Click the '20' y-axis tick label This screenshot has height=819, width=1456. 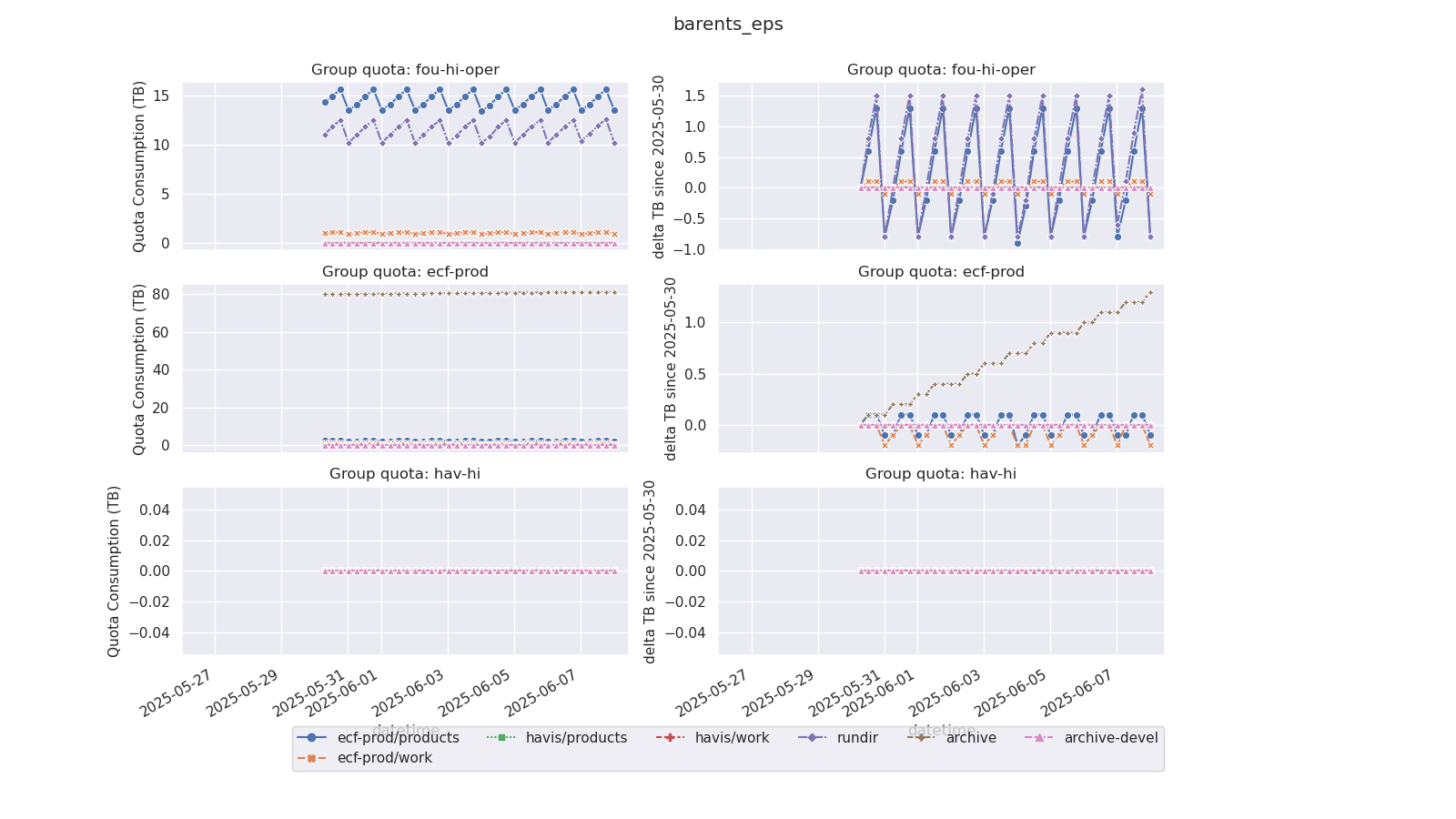click(161, 408)
